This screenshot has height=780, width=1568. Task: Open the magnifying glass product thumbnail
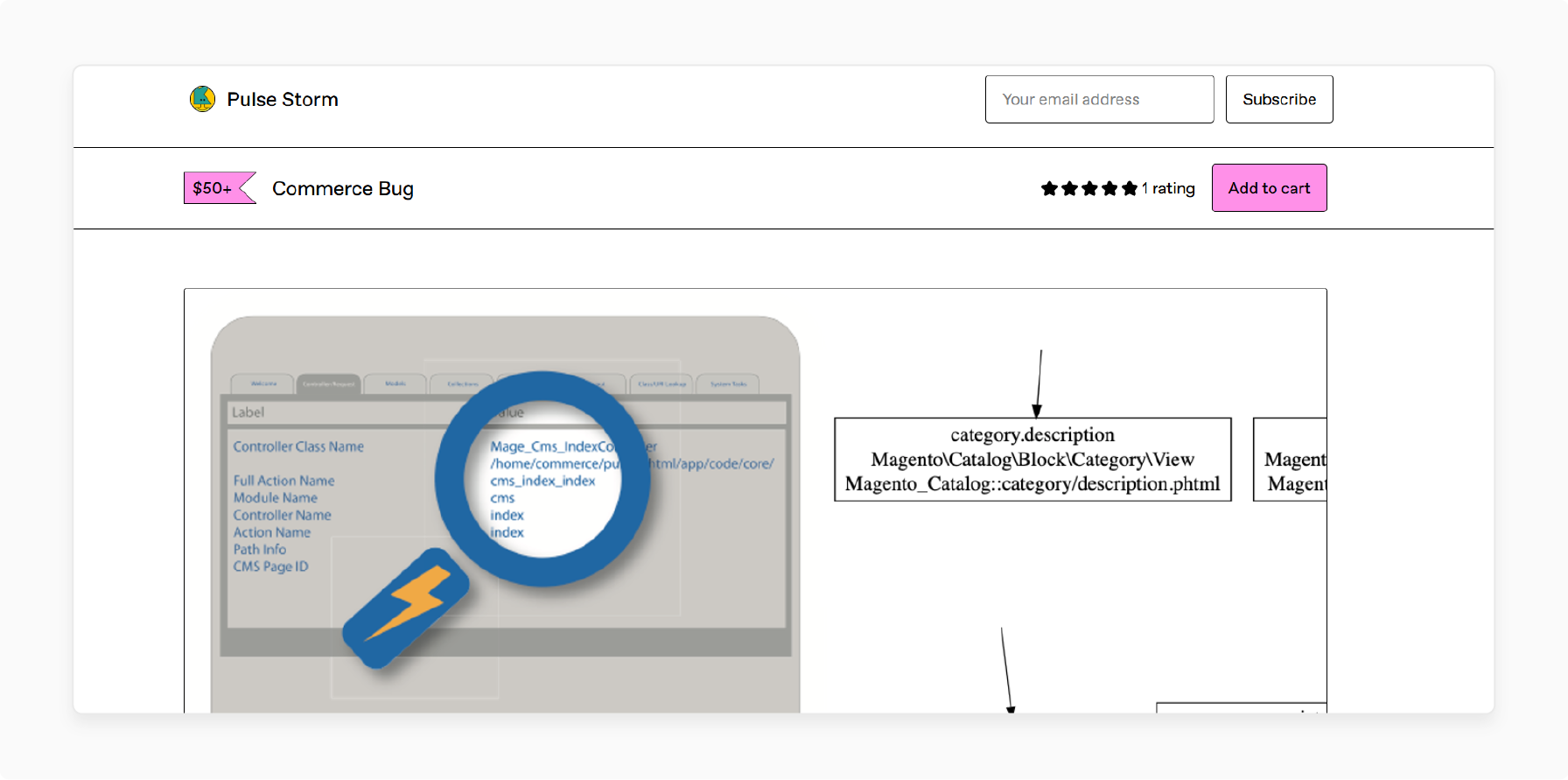pos(506,515)
